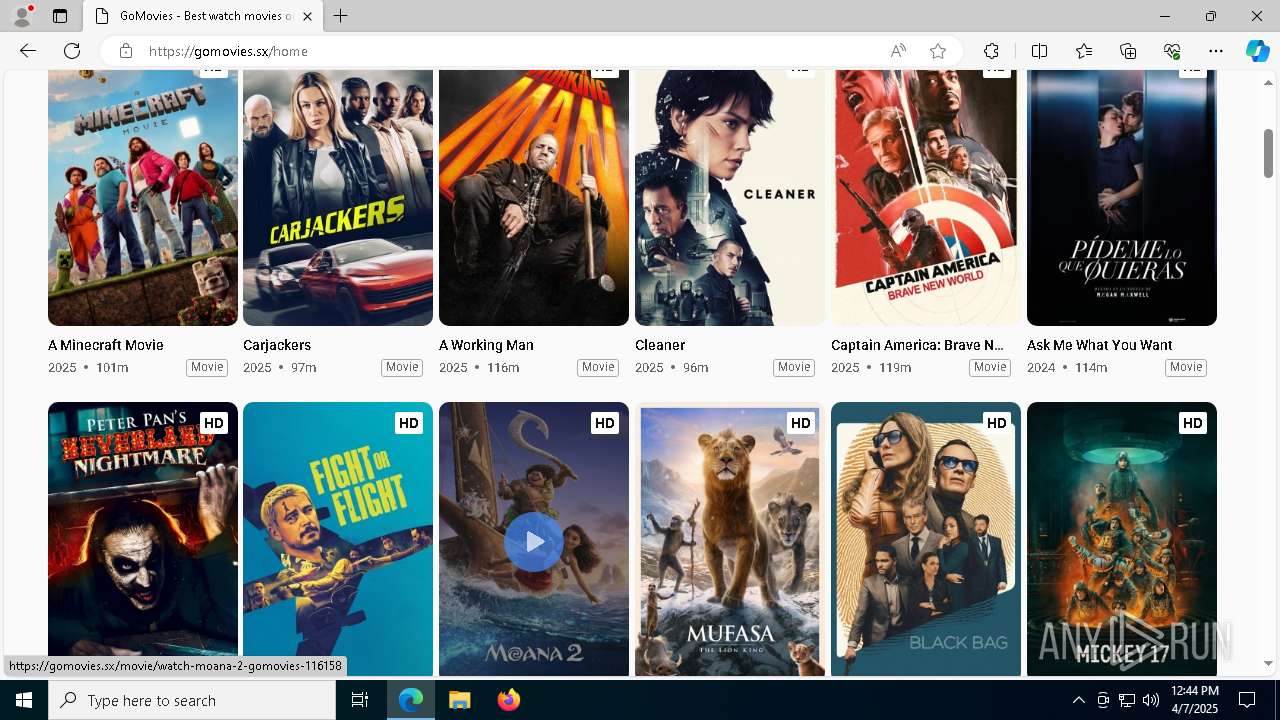The image size is (1280, 720).
Task: Open A Minecraft Movie poster
Action: pyautogui.click(x=143, y=198)
